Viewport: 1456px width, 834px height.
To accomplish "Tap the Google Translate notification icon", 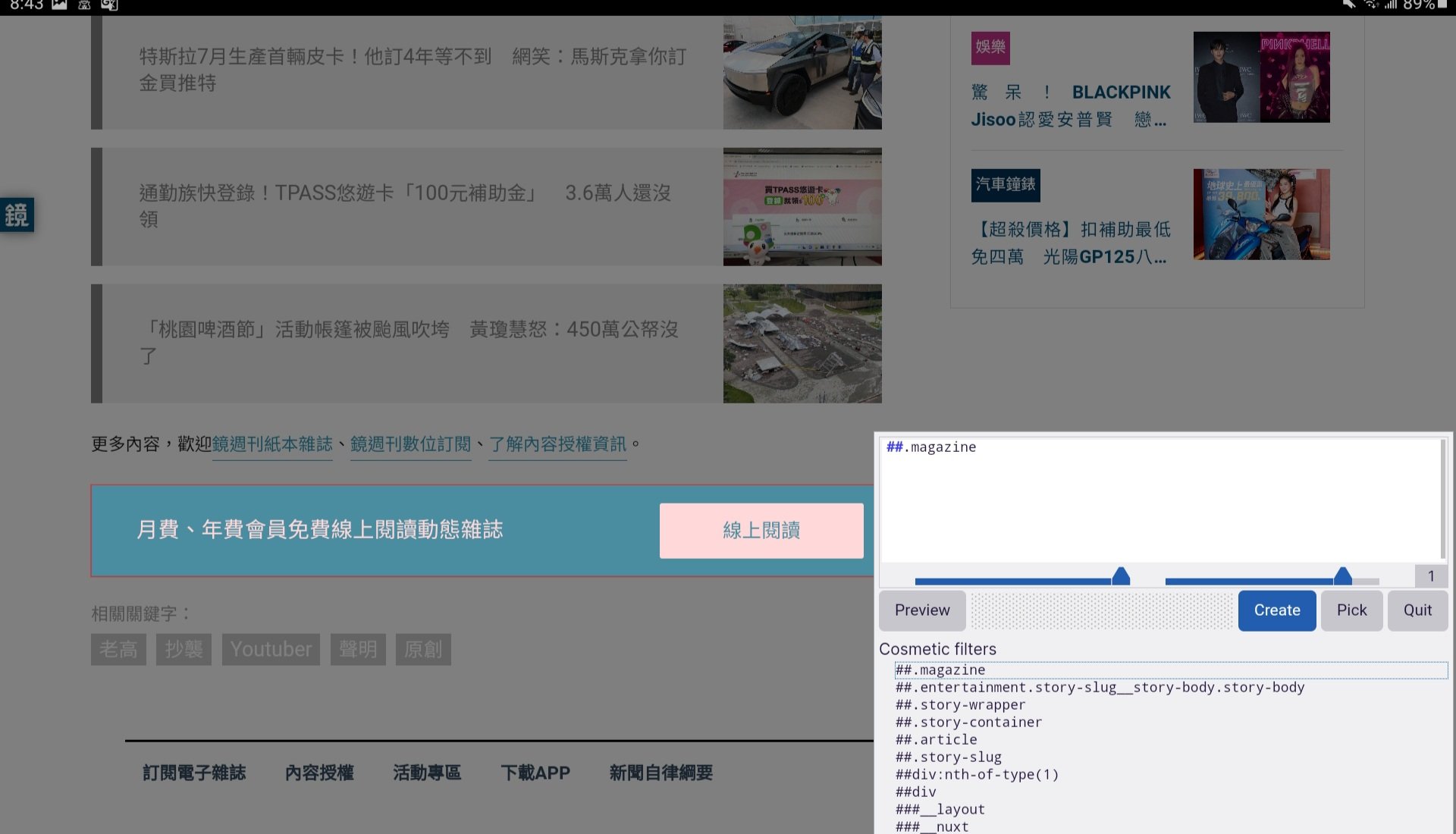I will [108, 6].
